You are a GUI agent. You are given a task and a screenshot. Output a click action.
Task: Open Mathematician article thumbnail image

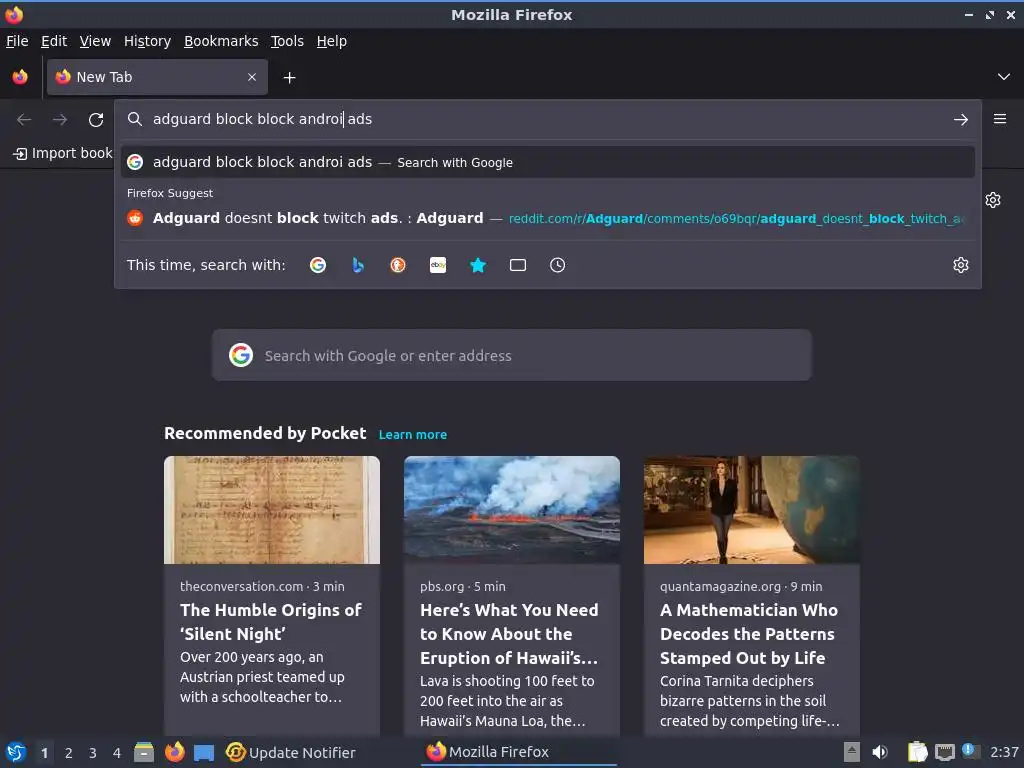pos(751,510)
